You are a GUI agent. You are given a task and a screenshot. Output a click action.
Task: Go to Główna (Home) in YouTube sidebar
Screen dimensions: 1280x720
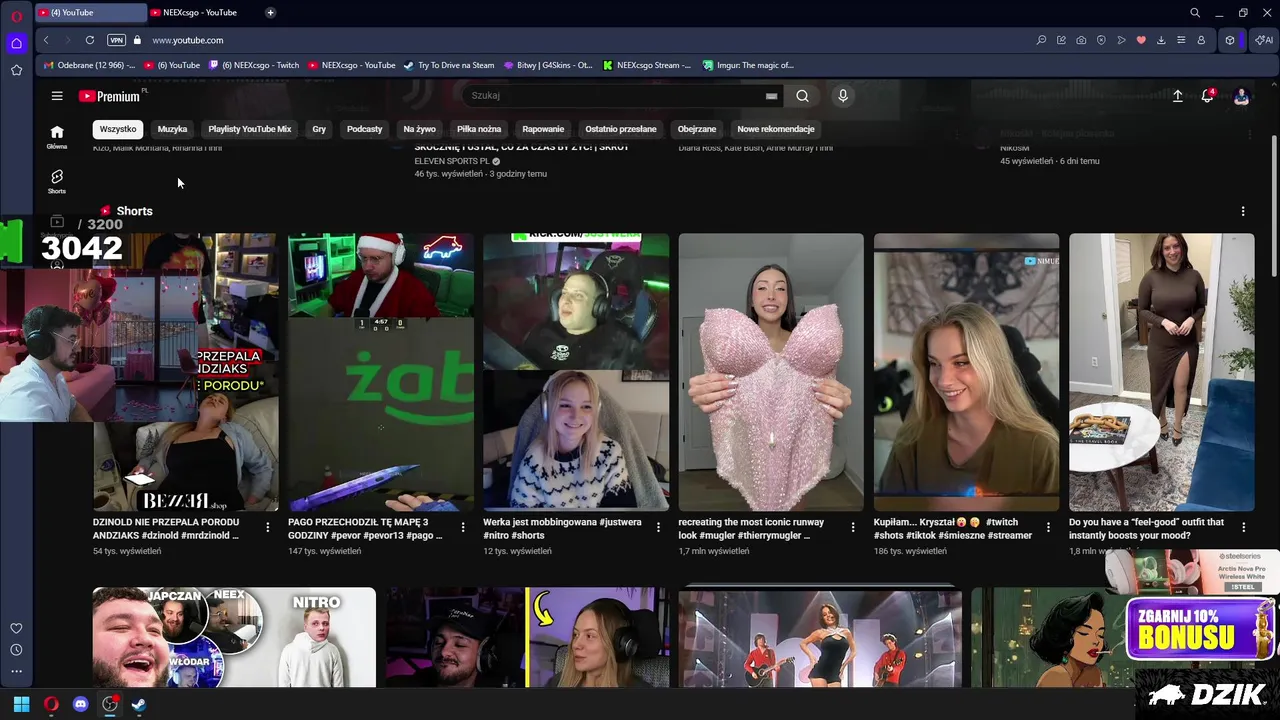[x=57, y=137]
